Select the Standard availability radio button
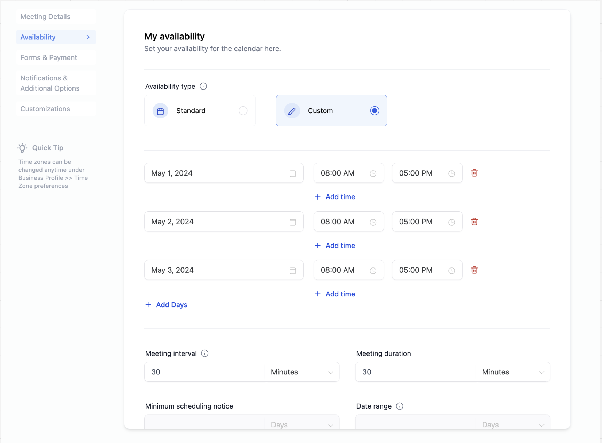This screenshot has height=443, width=602. (x=243, y=111)
